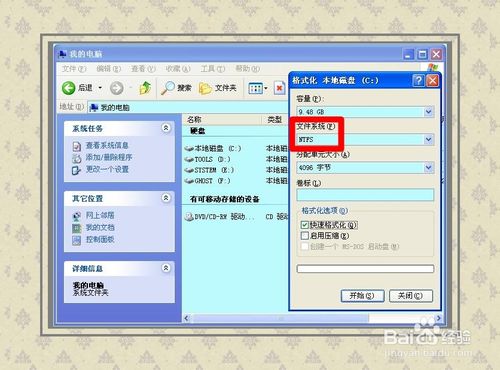Open the Views icon dropdown
The height and width of the screenshot is (370, 500).
click(x=258, y=88)
